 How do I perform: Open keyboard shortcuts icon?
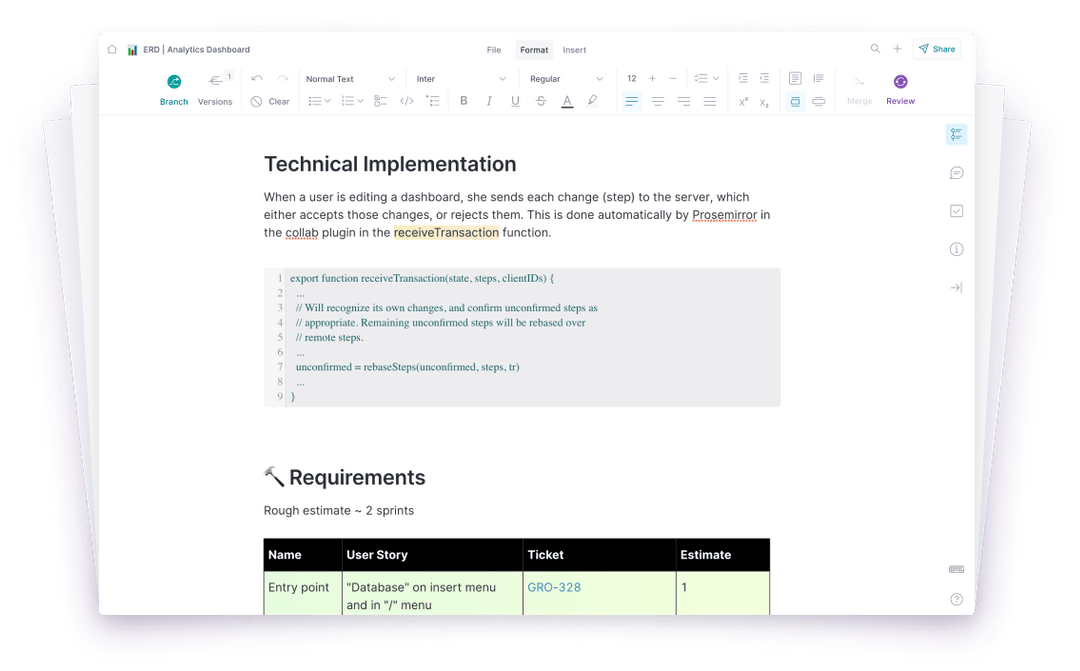pyautogui.click(x=956, y=569)
